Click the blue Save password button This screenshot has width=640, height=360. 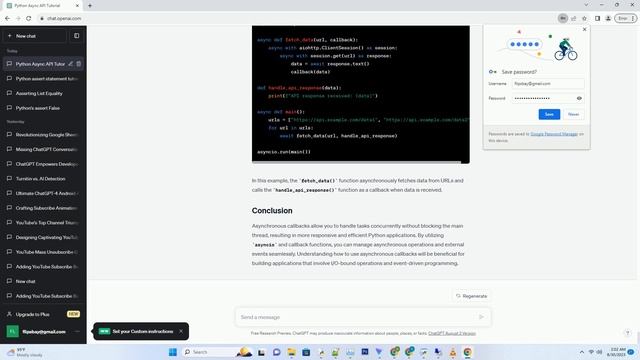point(549,114)
